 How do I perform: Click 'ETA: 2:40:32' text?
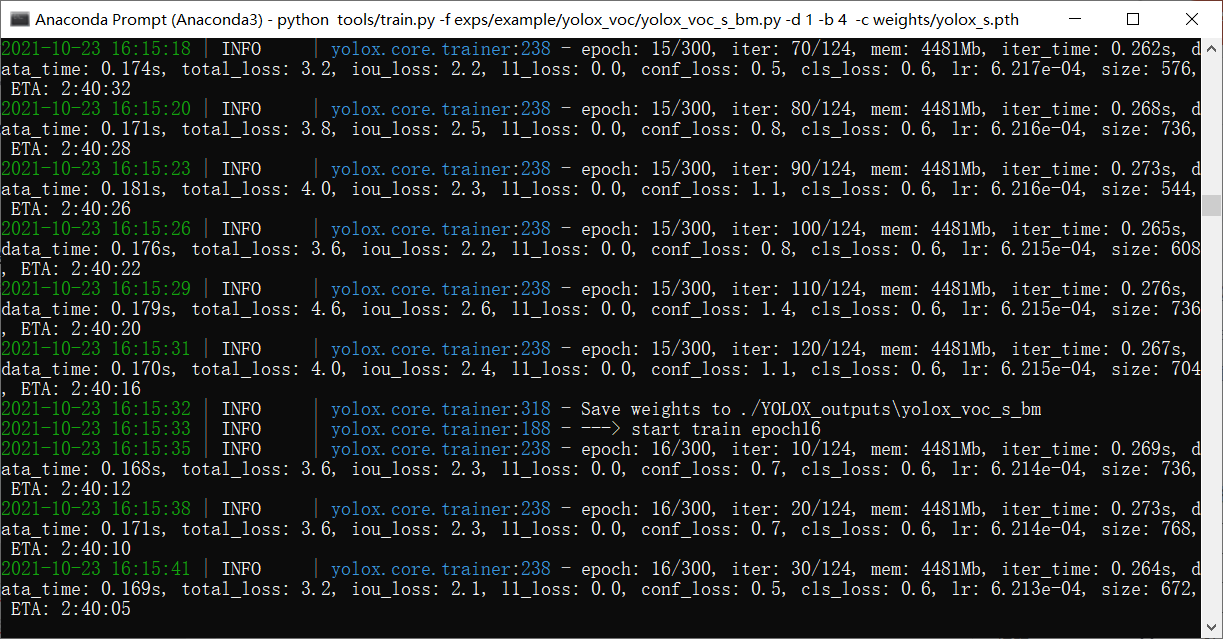click(71, 89)
